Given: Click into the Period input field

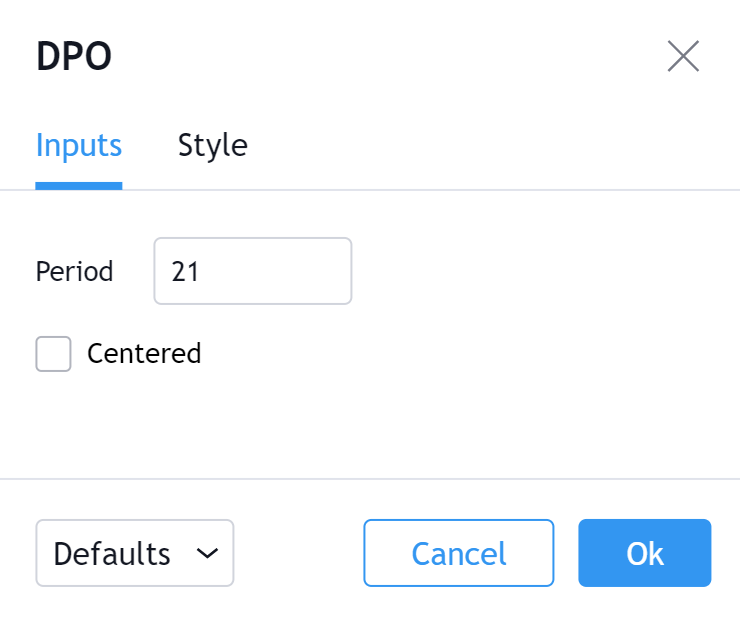Looking at the screenshot, I should tap(252, 271).
